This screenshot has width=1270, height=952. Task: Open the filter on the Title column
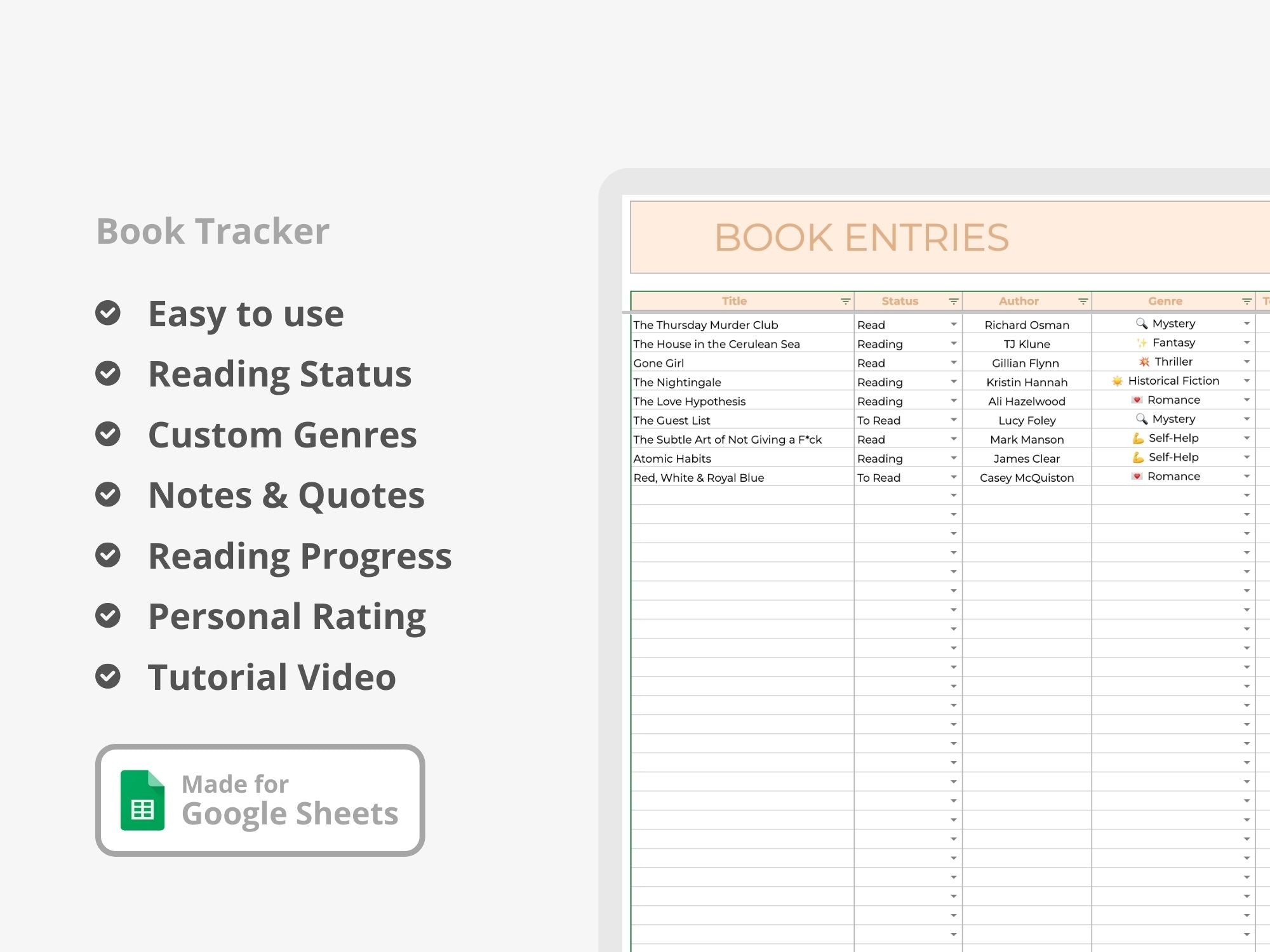(845, 301)
